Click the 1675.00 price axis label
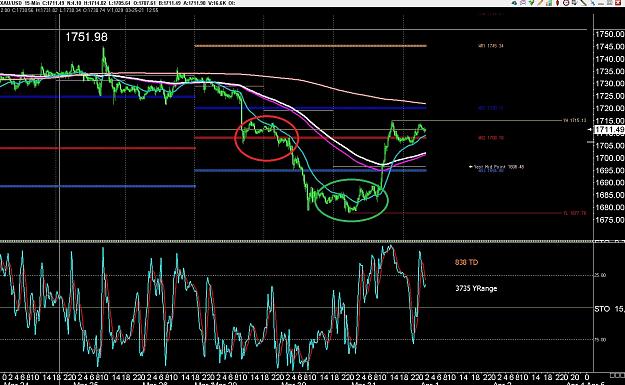This screenshot has width=625, height=385. click(x=609, y=220)
